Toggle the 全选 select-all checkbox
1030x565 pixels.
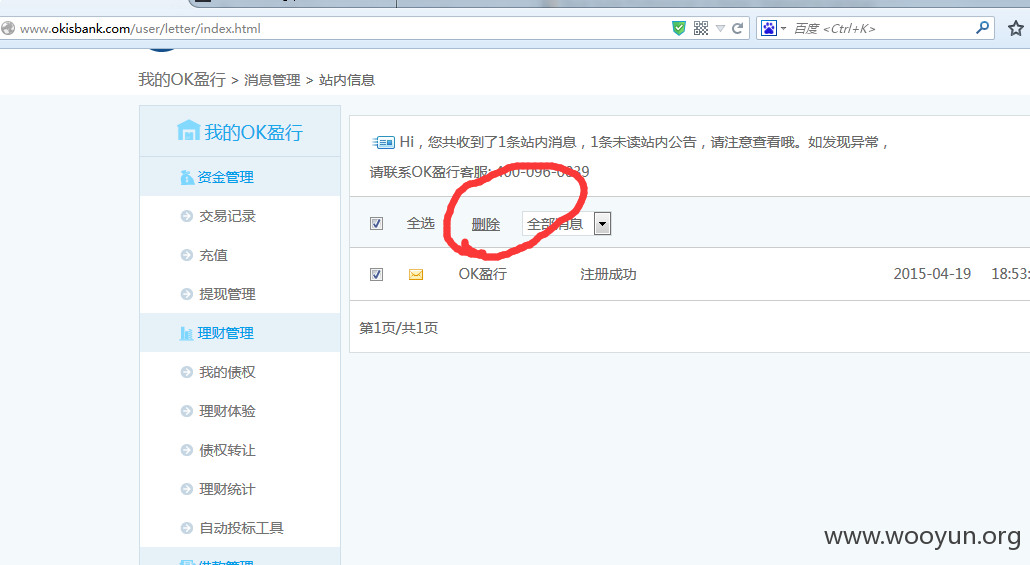(x=376, y=223)
